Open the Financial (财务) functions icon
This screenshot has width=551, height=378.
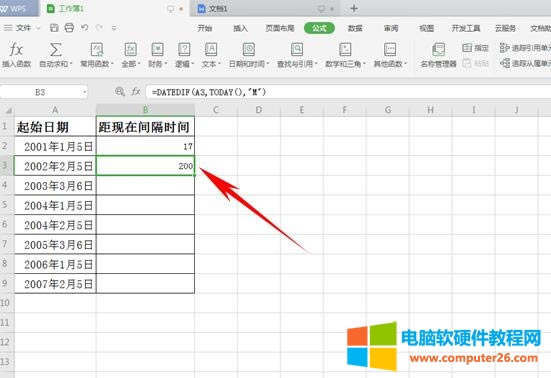click(157, 50)
